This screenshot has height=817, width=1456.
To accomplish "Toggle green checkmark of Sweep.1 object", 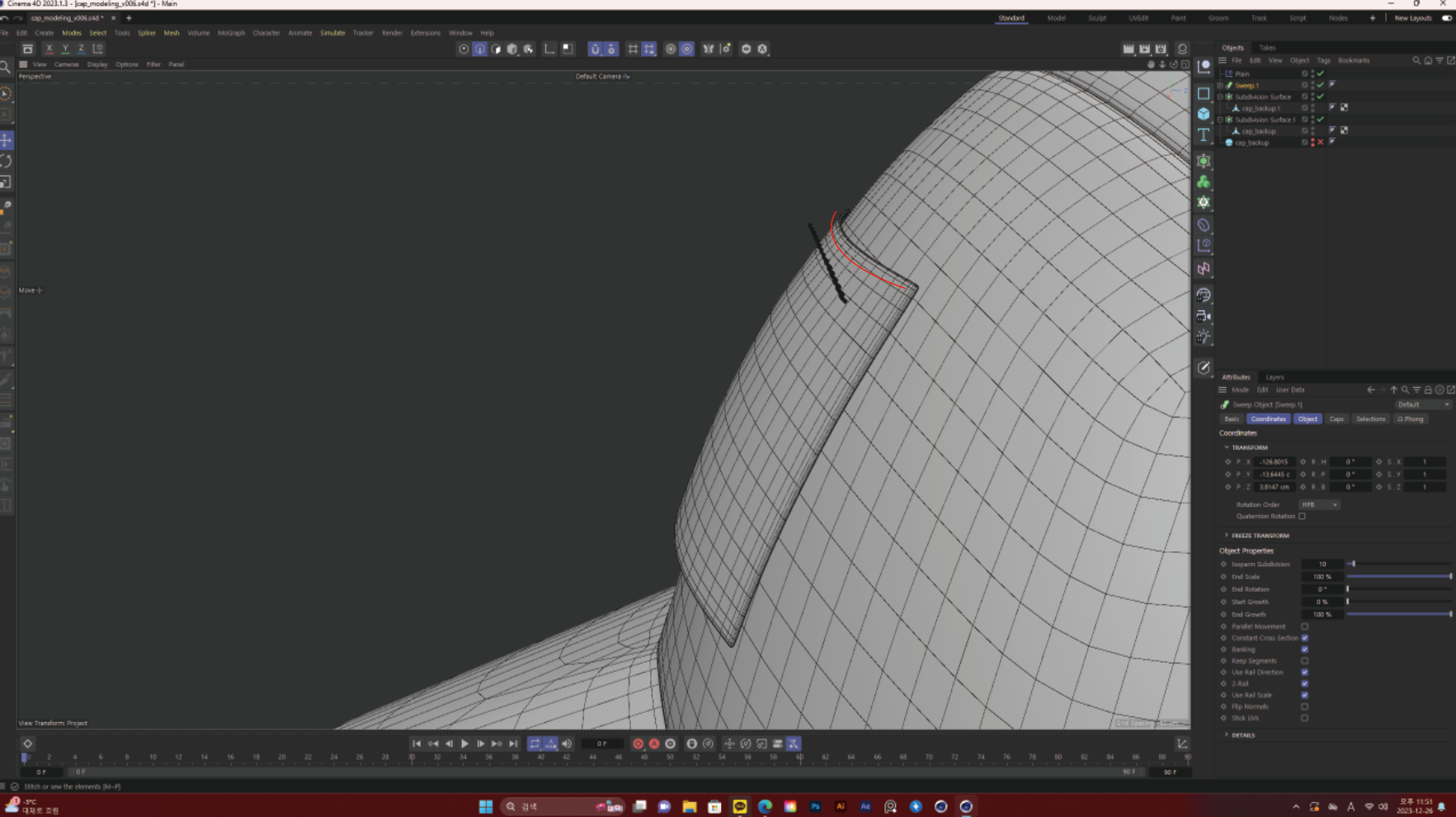I will 1320,85.
